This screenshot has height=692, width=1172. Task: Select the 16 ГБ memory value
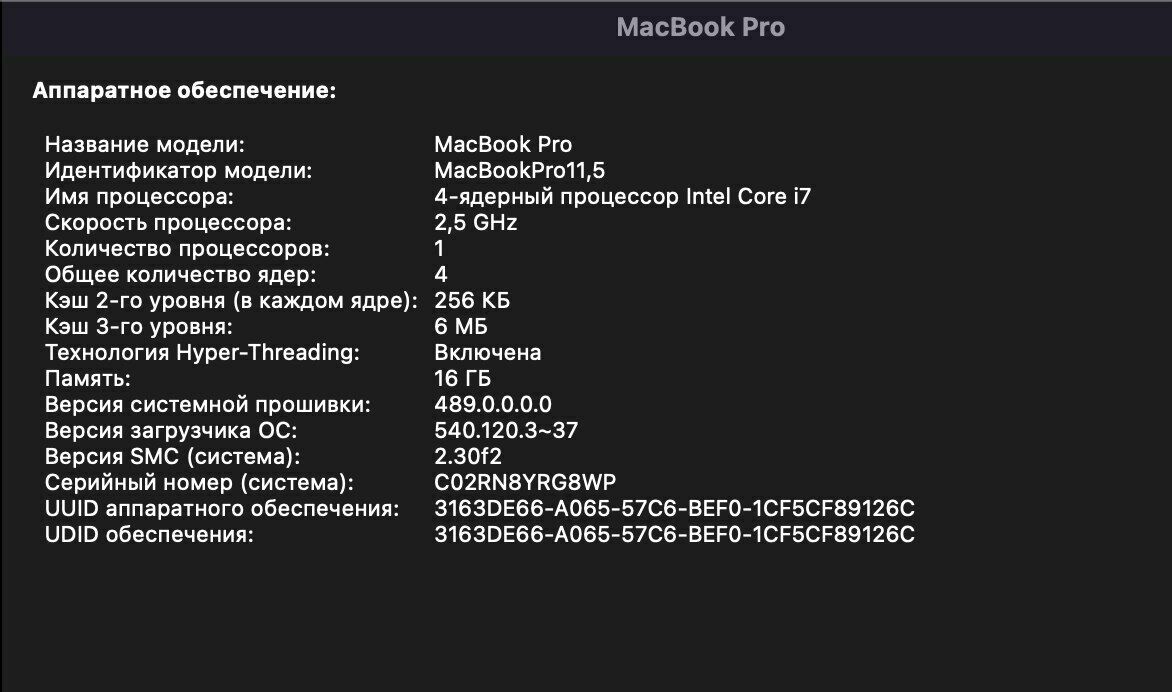tap(462, 378)
